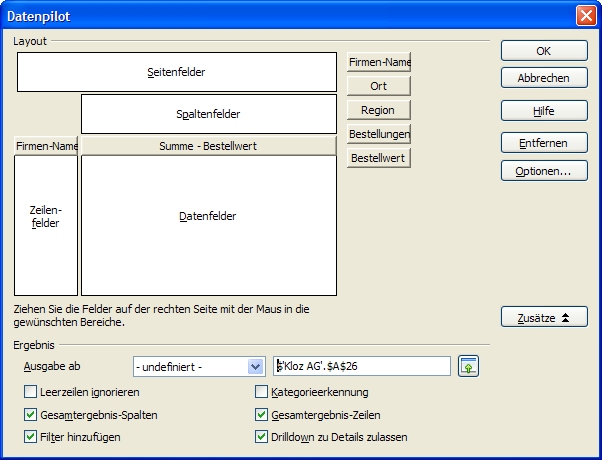
Task: Close the Datenpilot dialog window
Action: [586, 15]
